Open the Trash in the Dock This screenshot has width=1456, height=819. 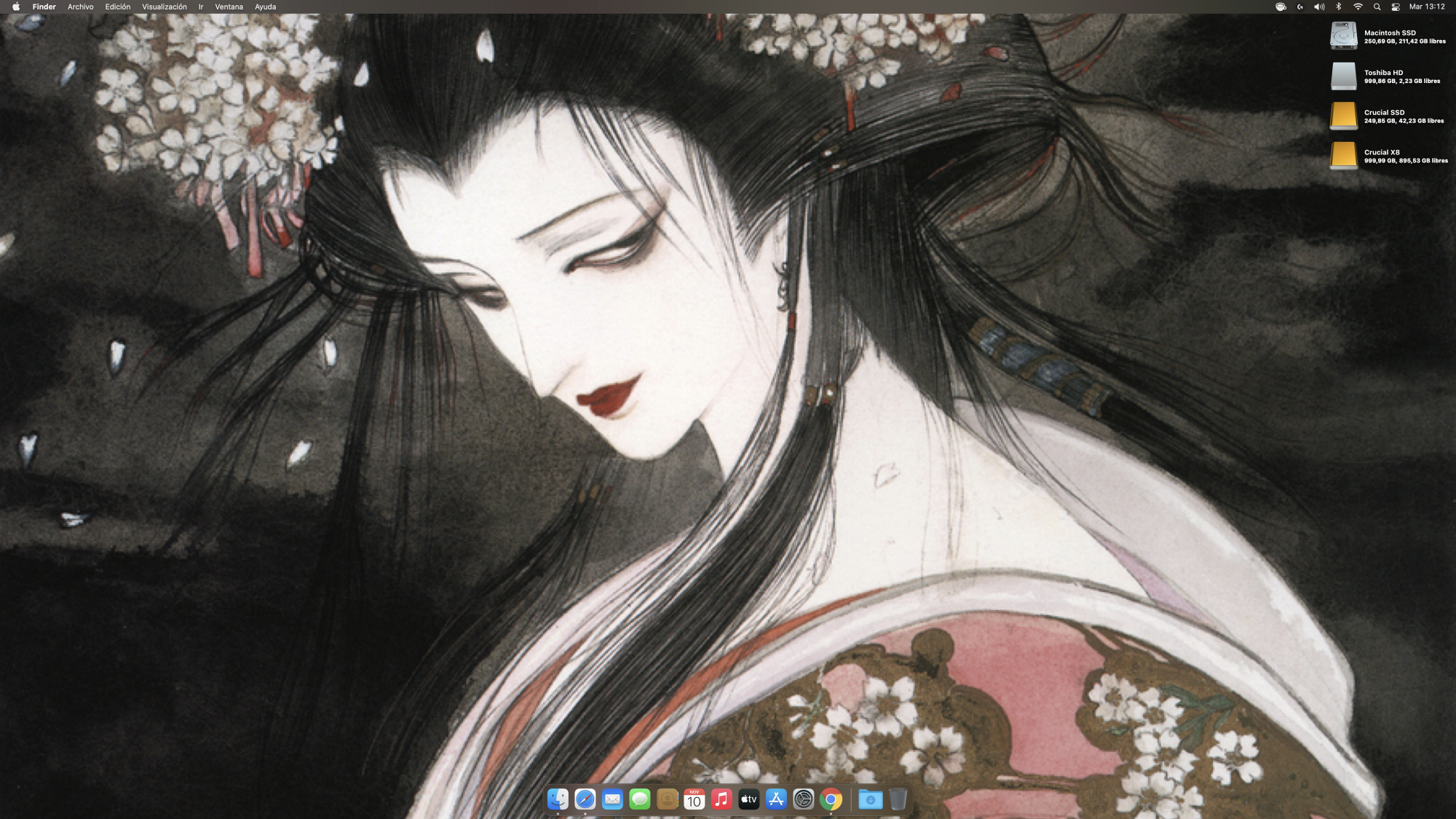click(x=898, y=799)
